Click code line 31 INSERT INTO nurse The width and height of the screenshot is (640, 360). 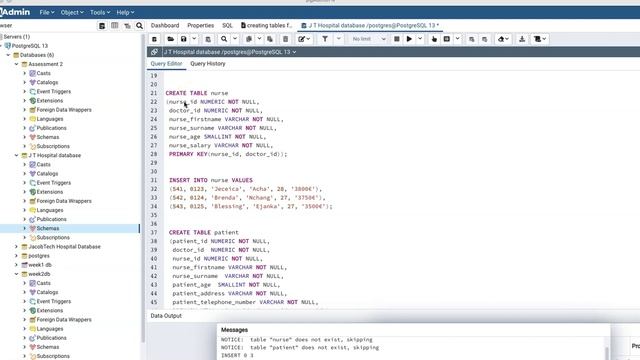[x=211, y=180]
